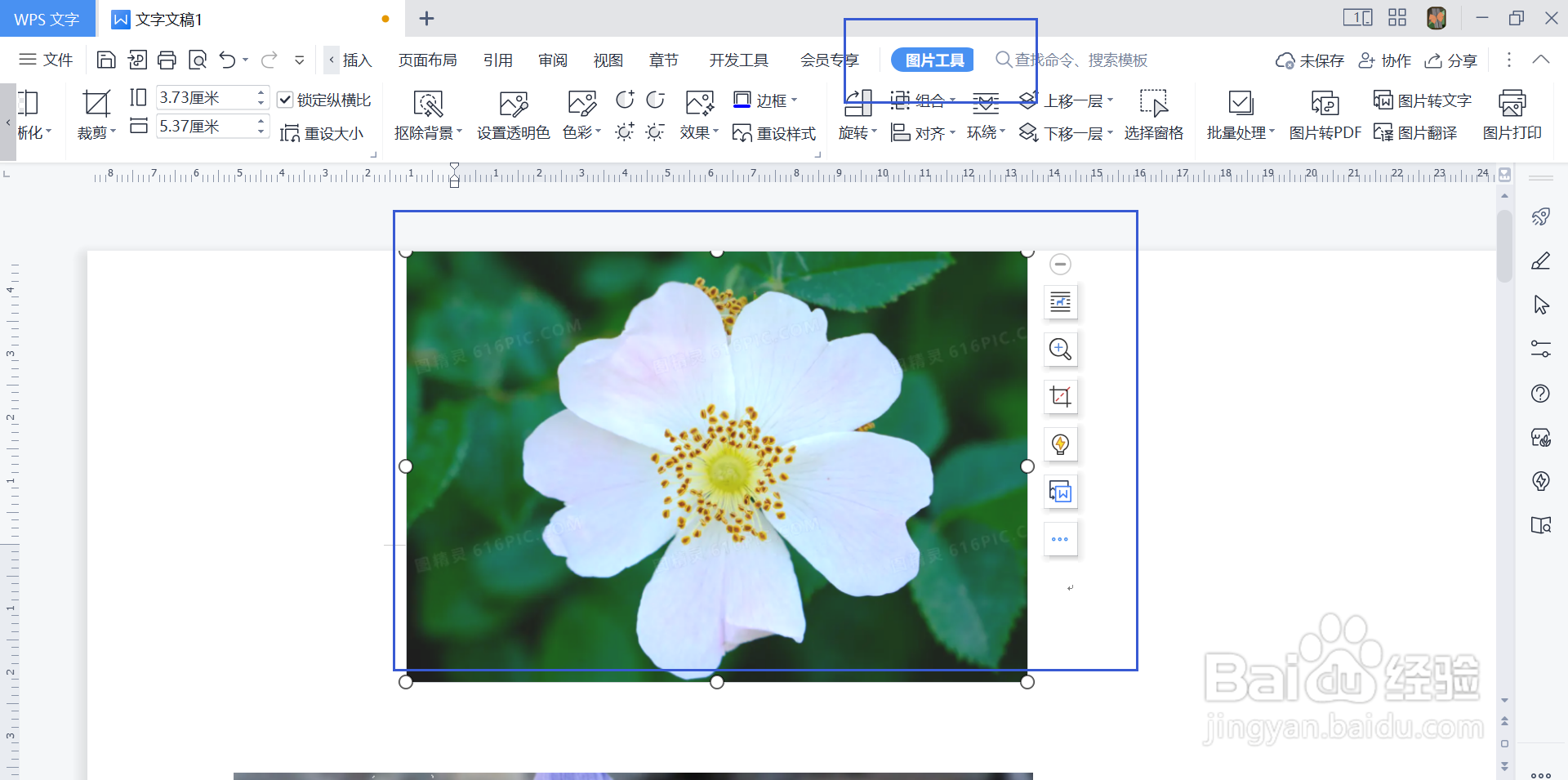
Task: Click Collaborate (协作) button
Action: click(1384, 60)
